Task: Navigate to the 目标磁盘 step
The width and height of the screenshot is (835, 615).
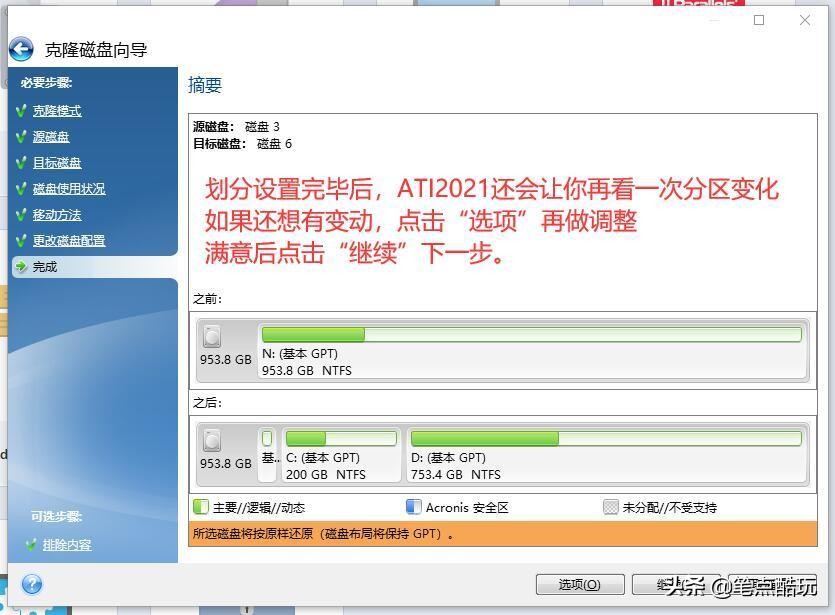Action: point(56,162)
